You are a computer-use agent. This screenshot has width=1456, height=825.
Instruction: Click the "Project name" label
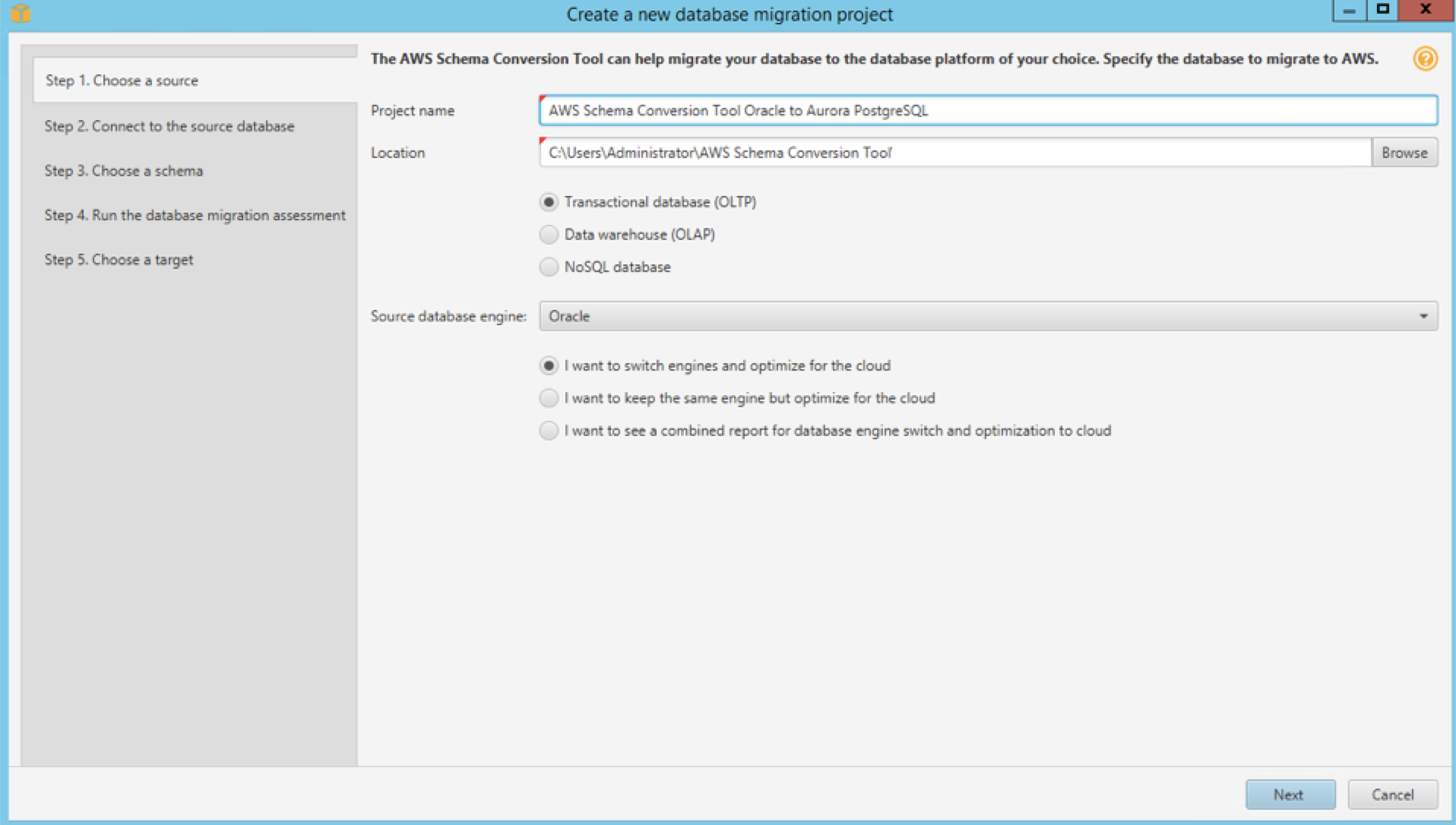(x=413, y=111)
